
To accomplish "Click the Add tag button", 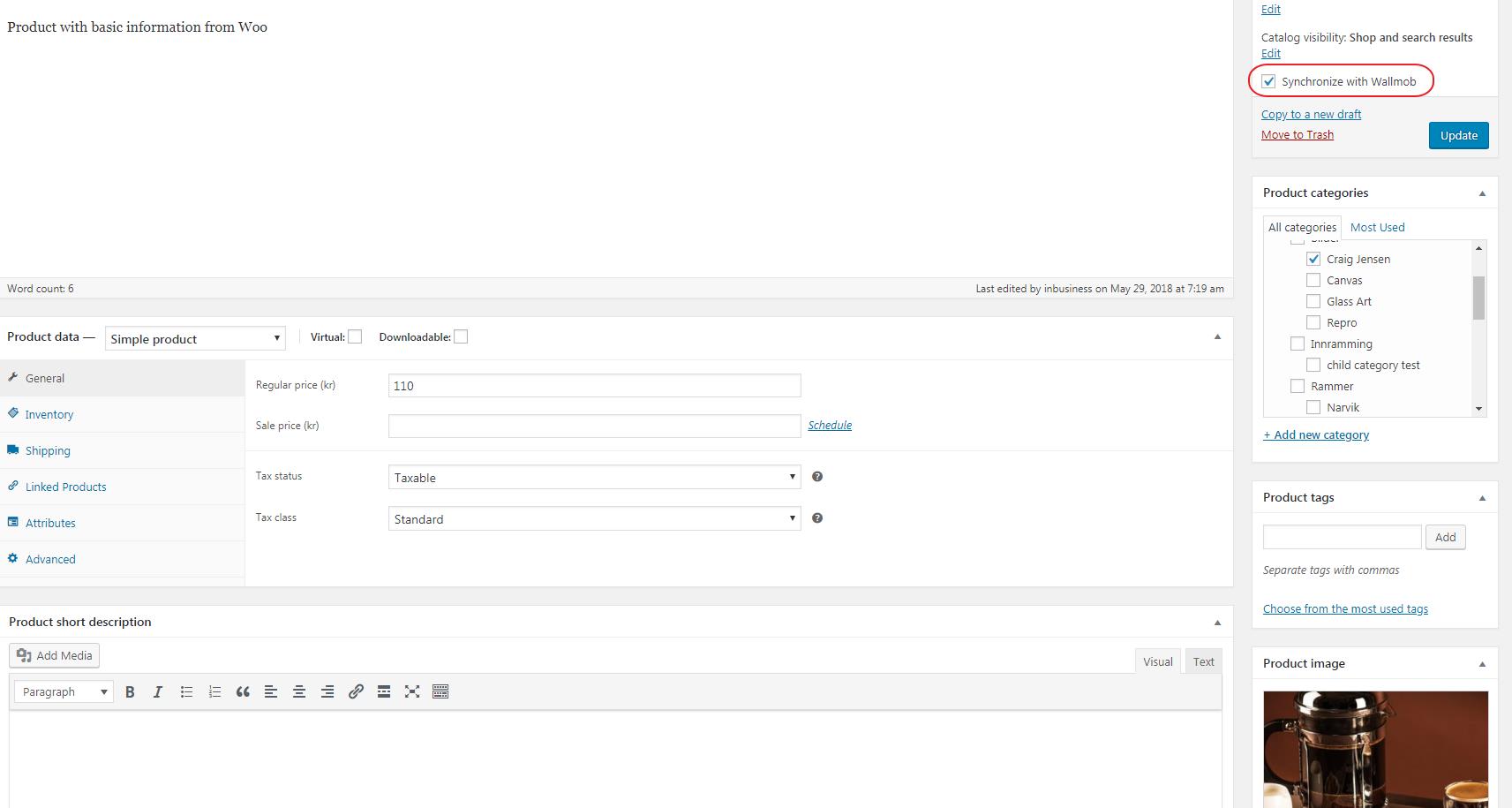I will pos(1446,537).
